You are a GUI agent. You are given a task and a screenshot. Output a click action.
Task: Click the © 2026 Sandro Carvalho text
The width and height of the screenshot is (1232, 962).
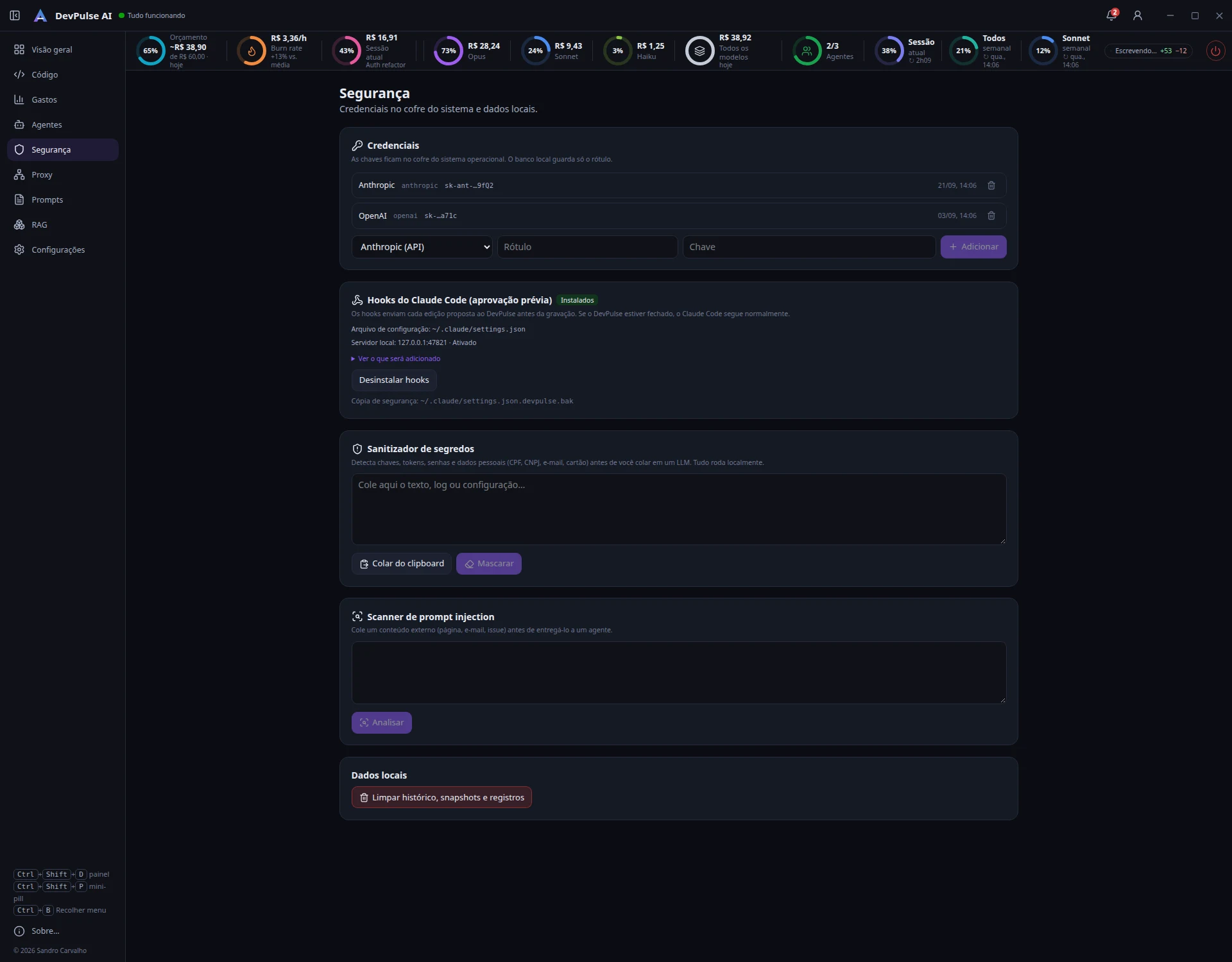pyautogui.click(x=50, y=950)
